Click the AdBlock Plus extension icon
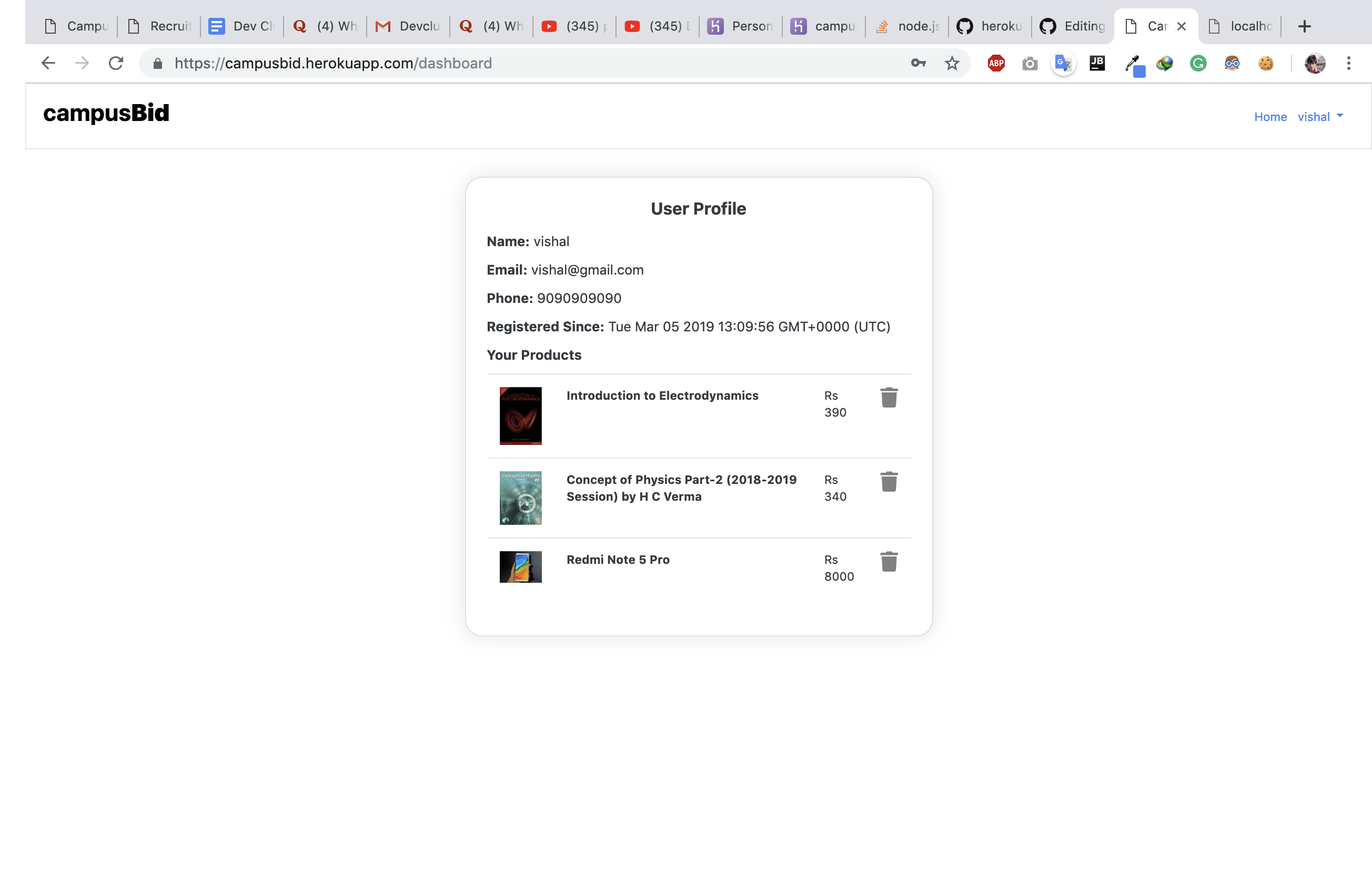 pyautogui.click(x=996, y=63)
